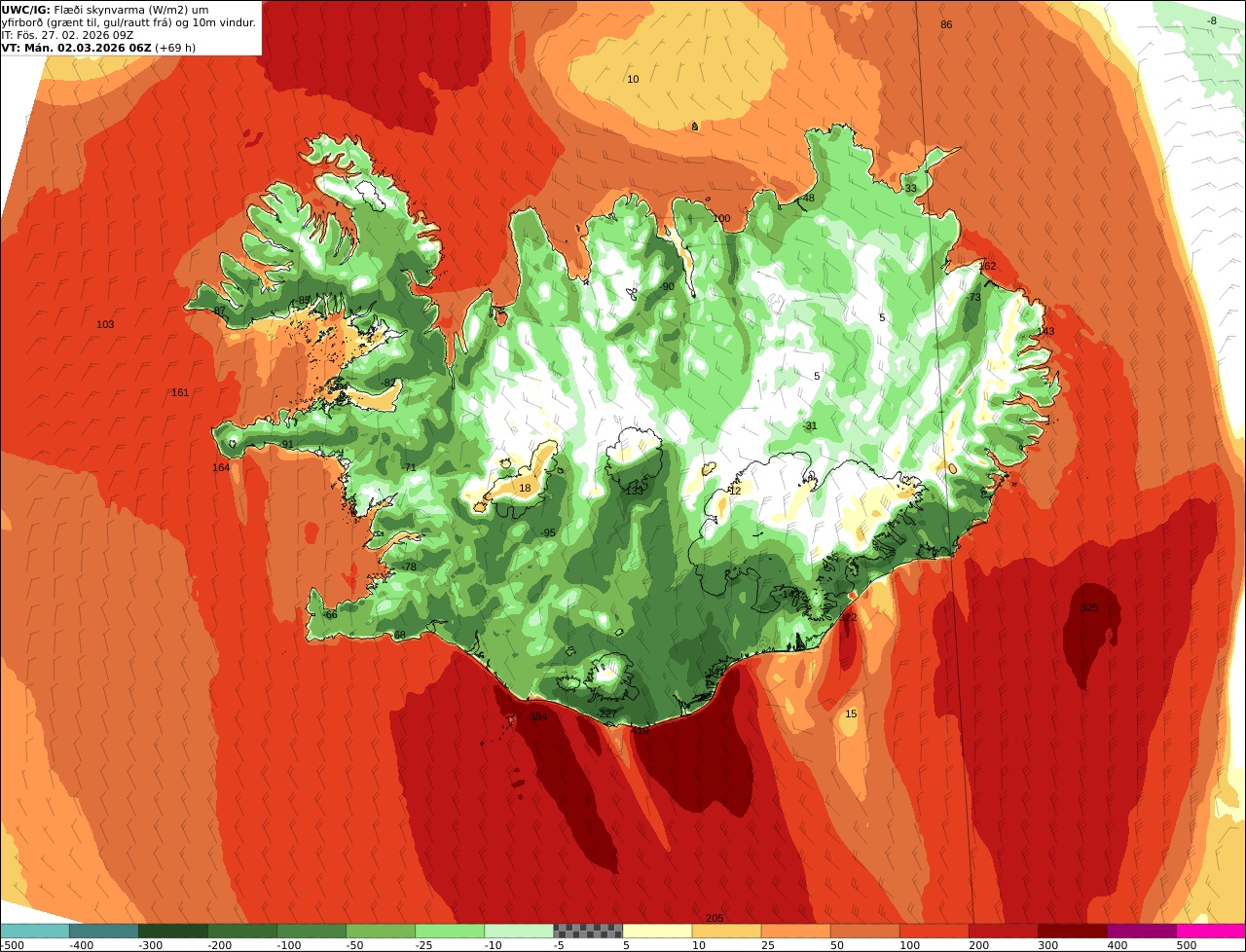Click the map value '162' off the east coast
This screenshot has width=1246, height=952.
point(987,266)
